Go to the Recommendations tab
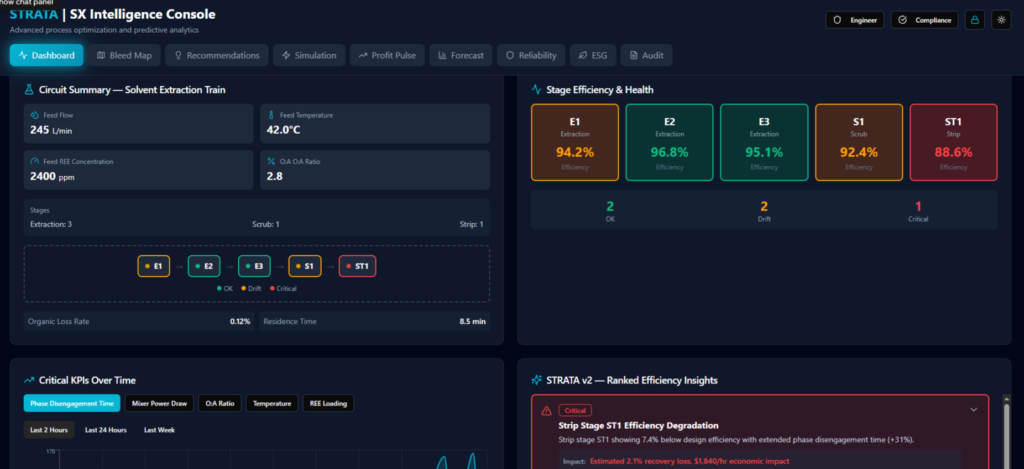Viewport: 1024px width, 469px height. tap(216, 56)
